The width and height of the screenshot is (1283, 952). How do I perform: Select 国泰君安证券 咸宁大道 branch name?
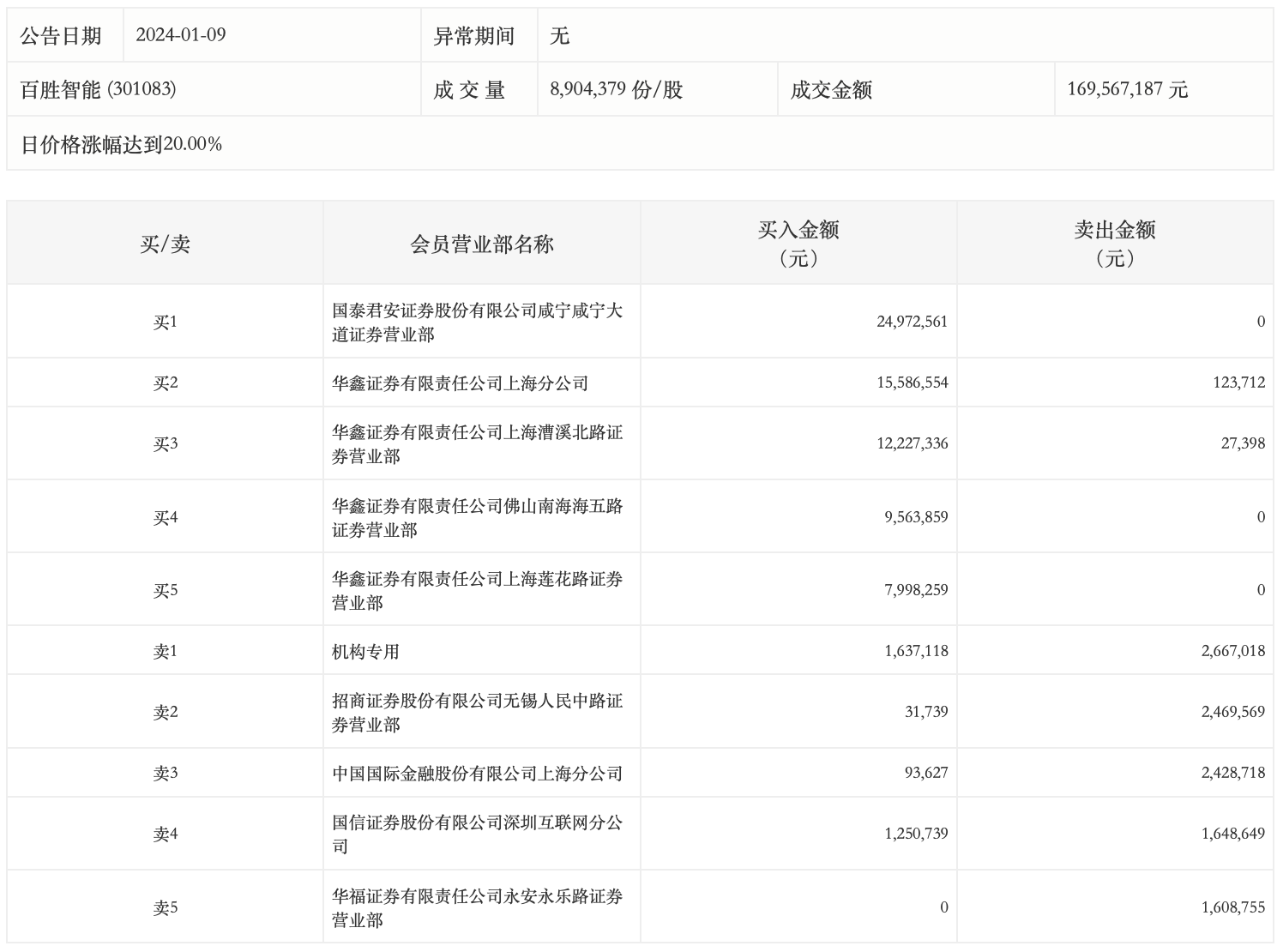tap(477, 322)
